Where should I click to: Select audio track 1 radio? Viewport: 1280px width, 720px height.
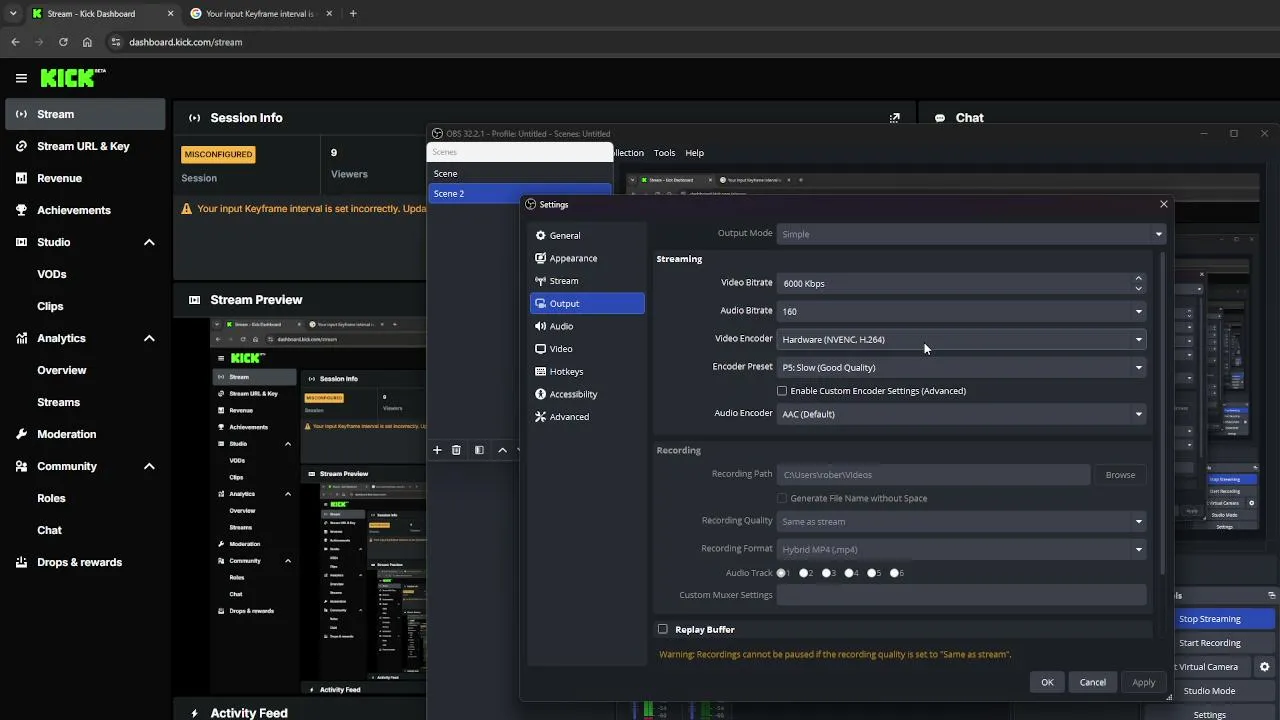(782, 573)
